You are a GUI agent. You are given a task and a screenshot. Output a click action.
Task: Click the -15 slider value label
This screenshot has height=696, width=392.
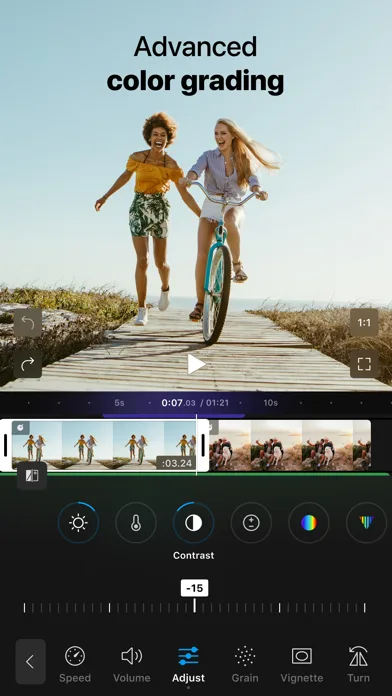(x=194, y=588)
